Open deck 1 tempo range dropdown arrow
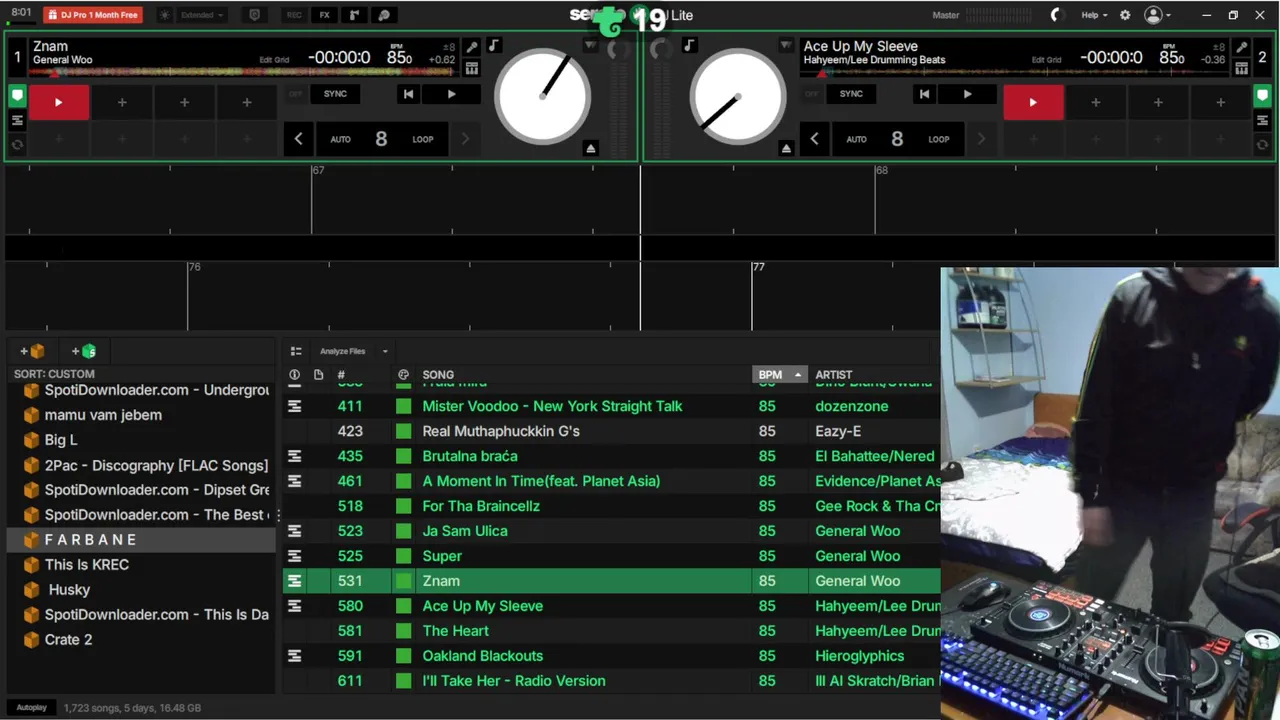 click(590, 45)
